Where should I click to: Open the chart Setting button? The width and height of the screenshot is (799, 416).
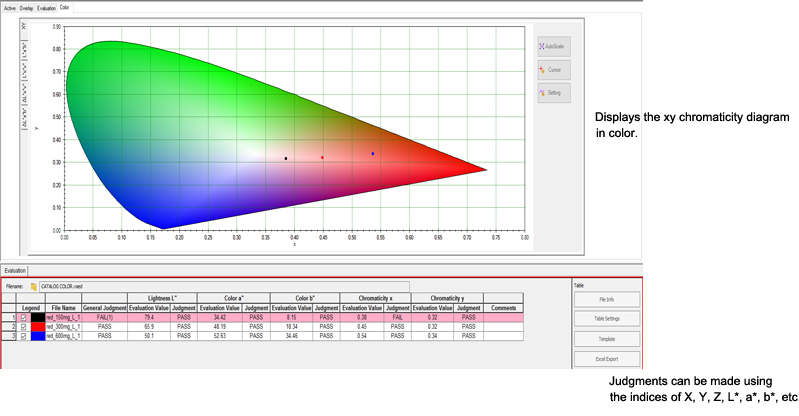click(x=553, y=93)
